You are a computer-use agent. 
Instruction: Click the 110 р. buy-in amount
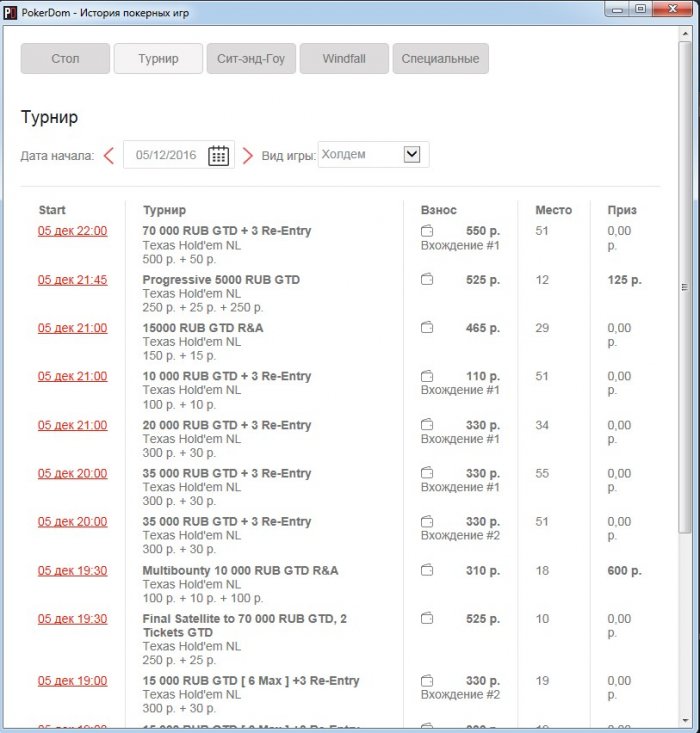[x=483, y=376]
